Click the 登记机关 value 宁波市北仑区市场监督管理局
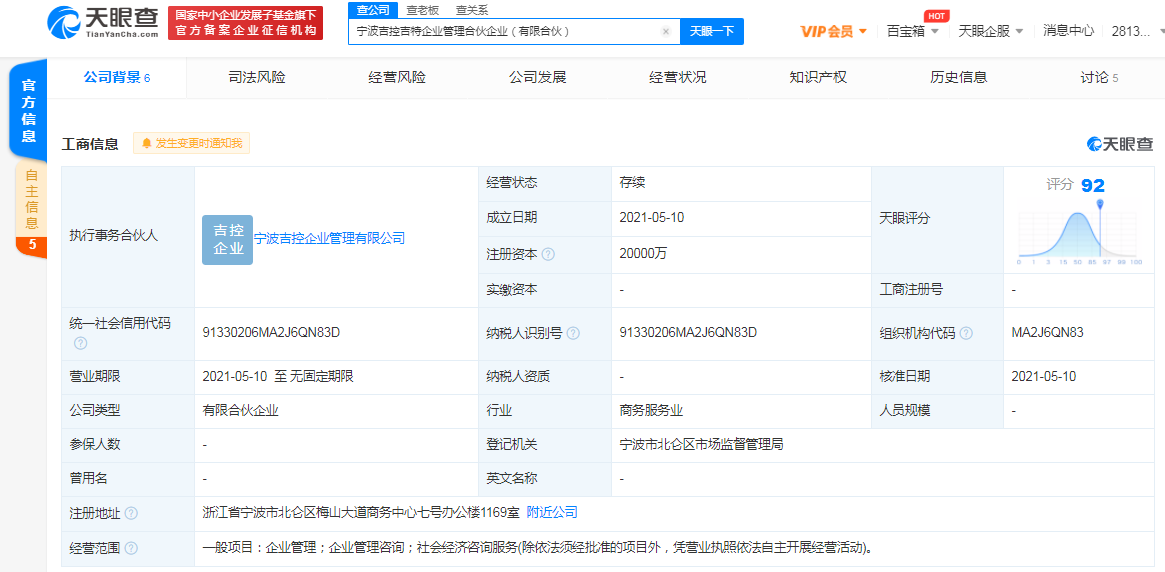This screenshot has height=572, width=1165. tap(701, 445)
